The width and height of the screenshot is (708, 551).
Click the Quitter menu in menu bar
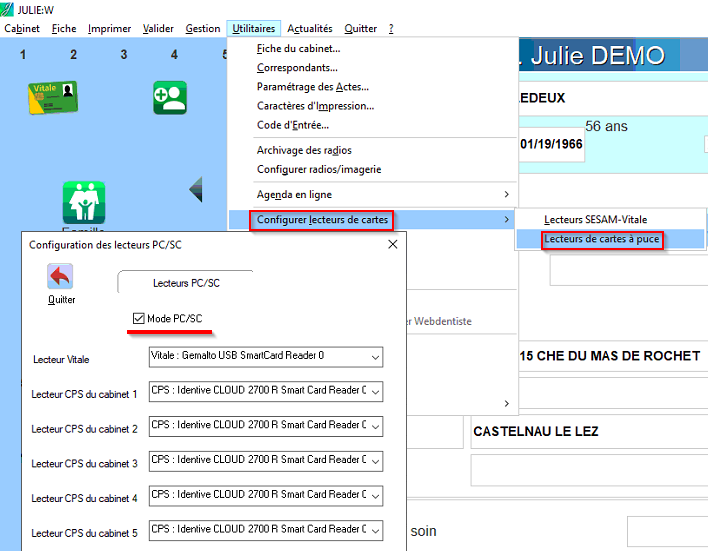pyautogui.click(x=360, y=28)
